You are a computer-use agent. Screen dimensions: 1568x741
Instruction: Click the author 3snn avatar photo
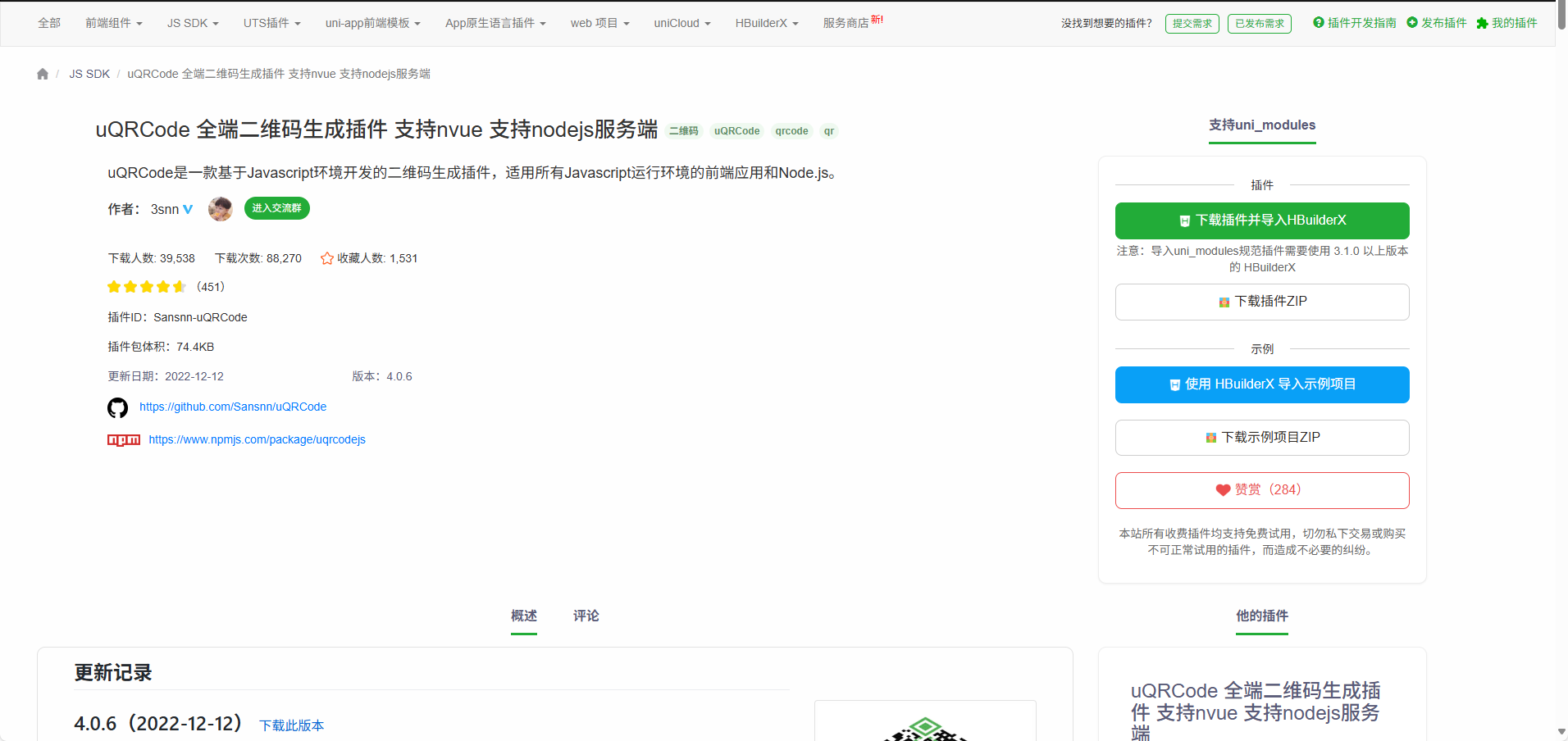(220, 208)
